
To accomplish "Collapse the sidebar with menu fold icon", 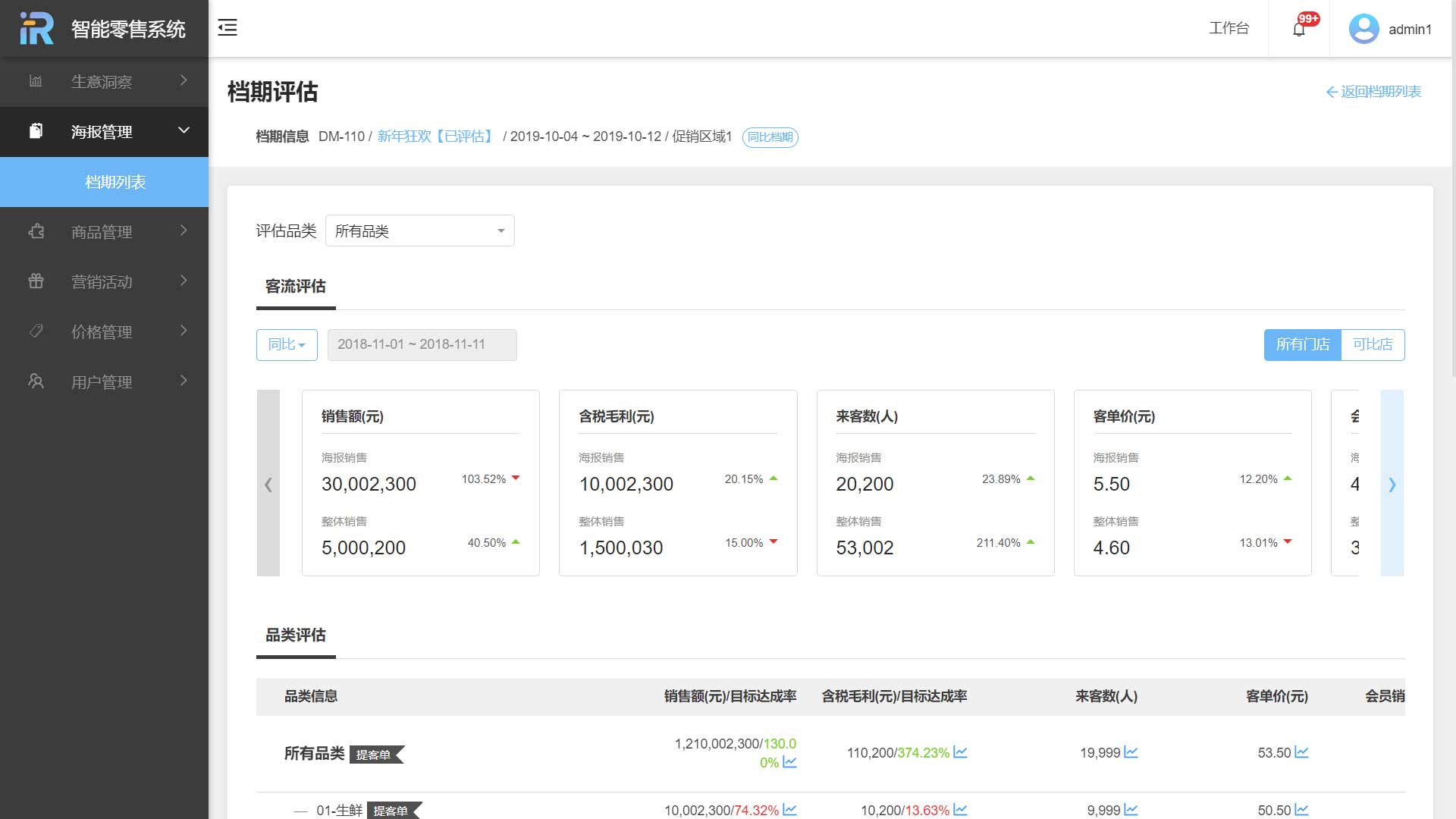I will [x=227, y=28].
